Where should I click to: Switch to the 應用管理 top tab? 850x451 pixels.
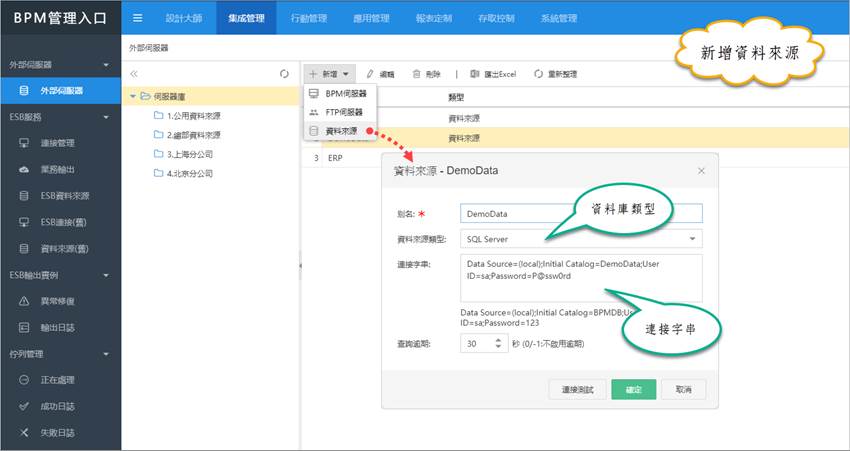pyautogui.click(x=371, y=18)
